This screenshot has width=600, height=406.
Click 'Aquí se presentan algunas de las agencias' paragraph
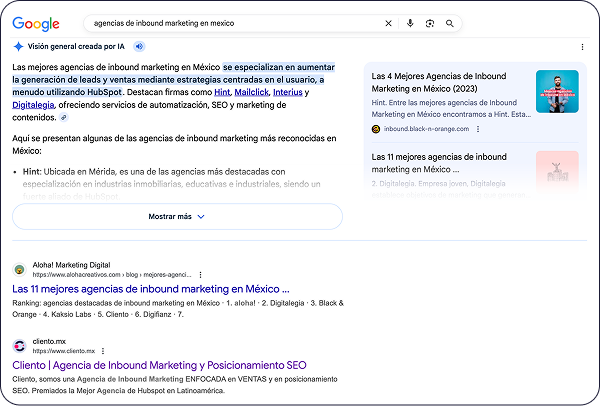click(x=174, y=145)
